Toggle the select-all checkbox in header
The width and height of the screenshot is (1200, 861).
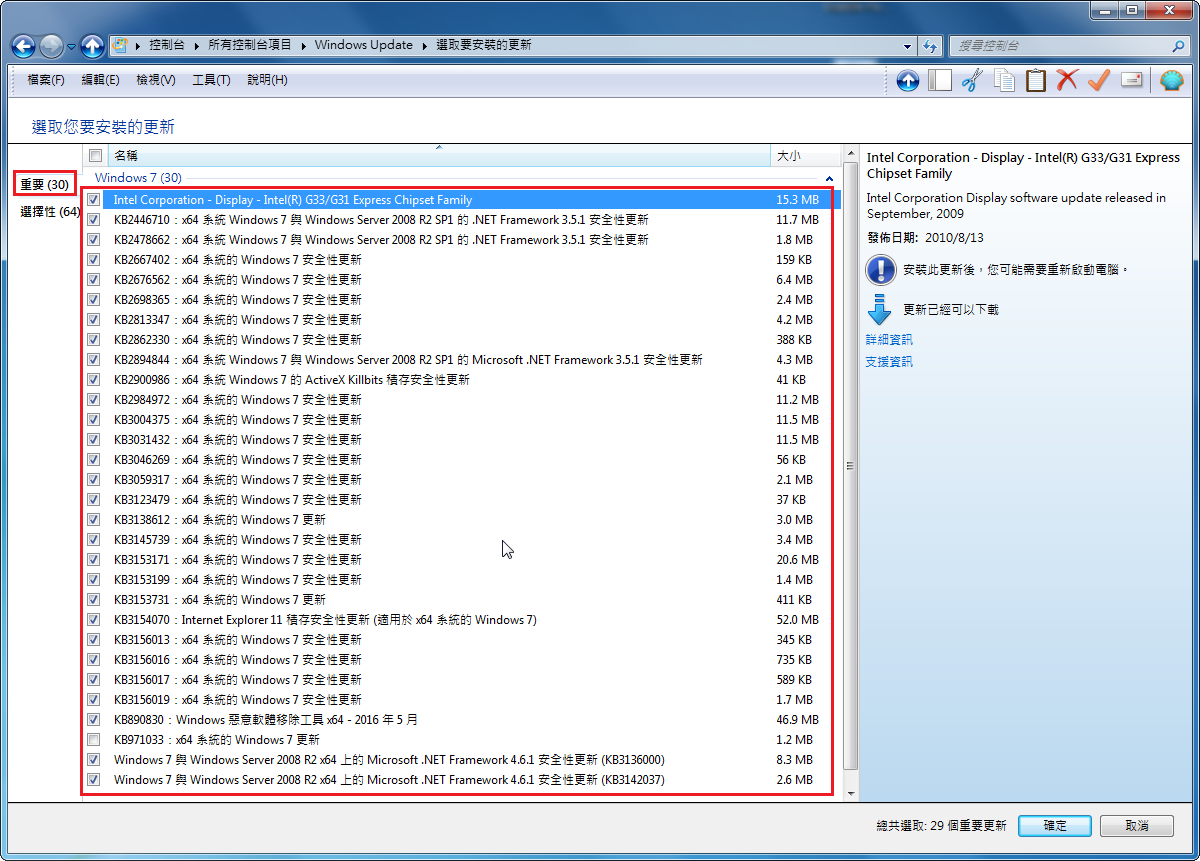coord(95,156)
